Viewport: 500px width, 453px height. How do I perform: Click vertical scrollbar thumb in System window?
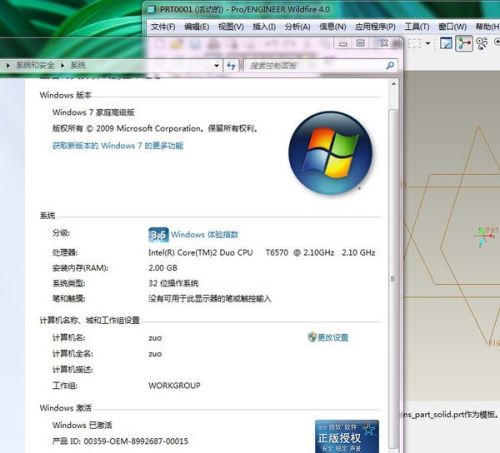tap(394, 278)
